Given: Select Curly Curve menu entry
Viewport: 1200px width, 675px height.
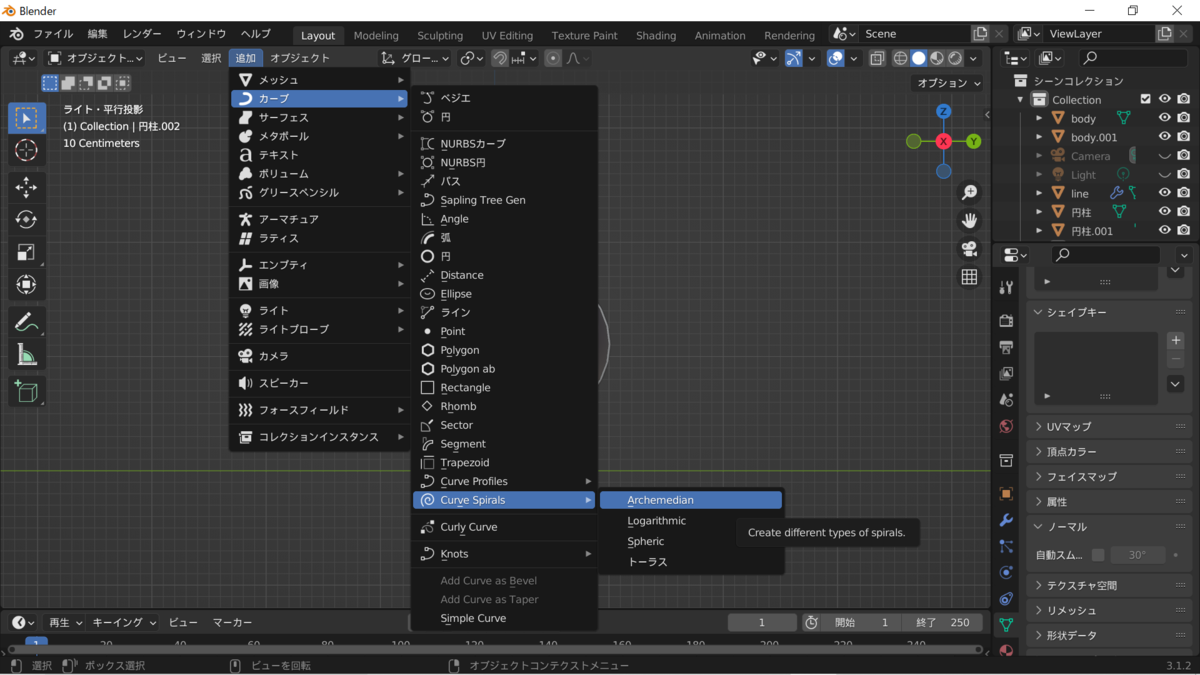Looking at the screenshot, I should [505, 527].
